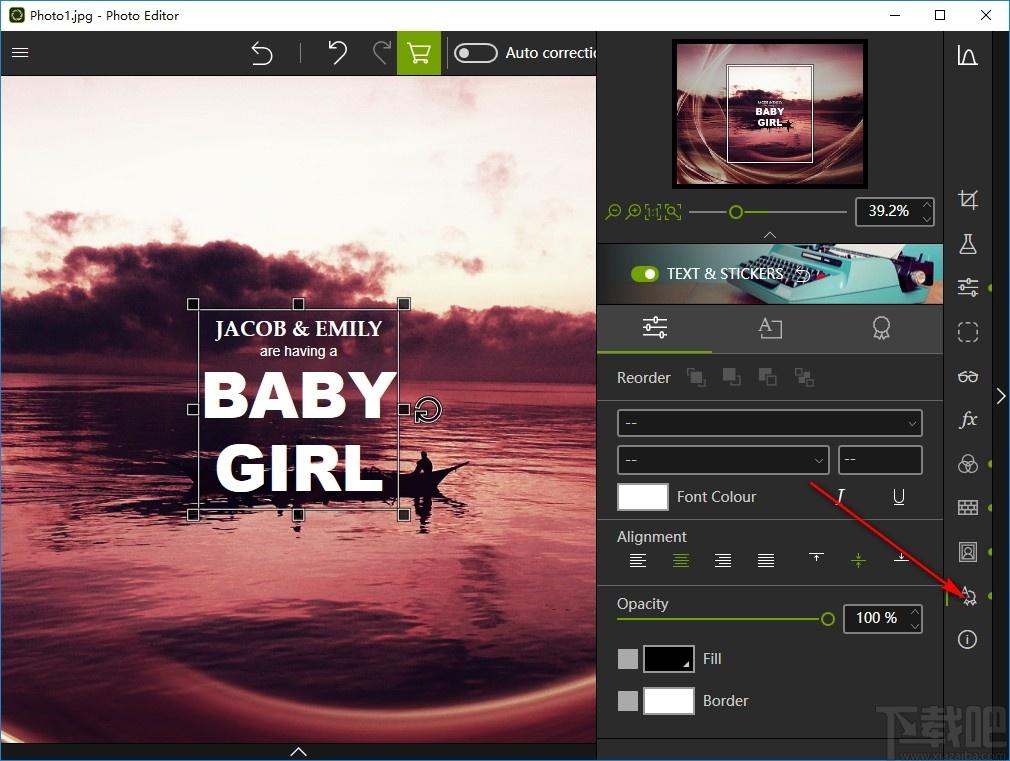Screen dimensions: 1010x761
Task: Open the font family dropdown
Action: coord(770,423)
